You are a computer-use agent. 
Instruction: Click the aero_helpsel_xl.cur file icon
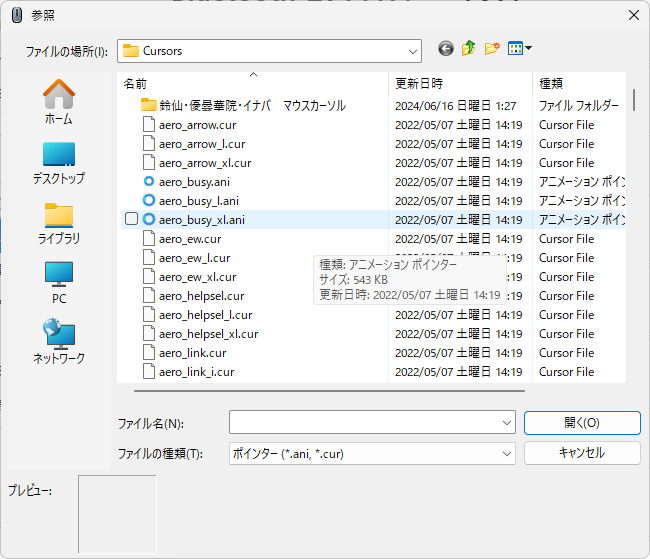coord(149,334)
